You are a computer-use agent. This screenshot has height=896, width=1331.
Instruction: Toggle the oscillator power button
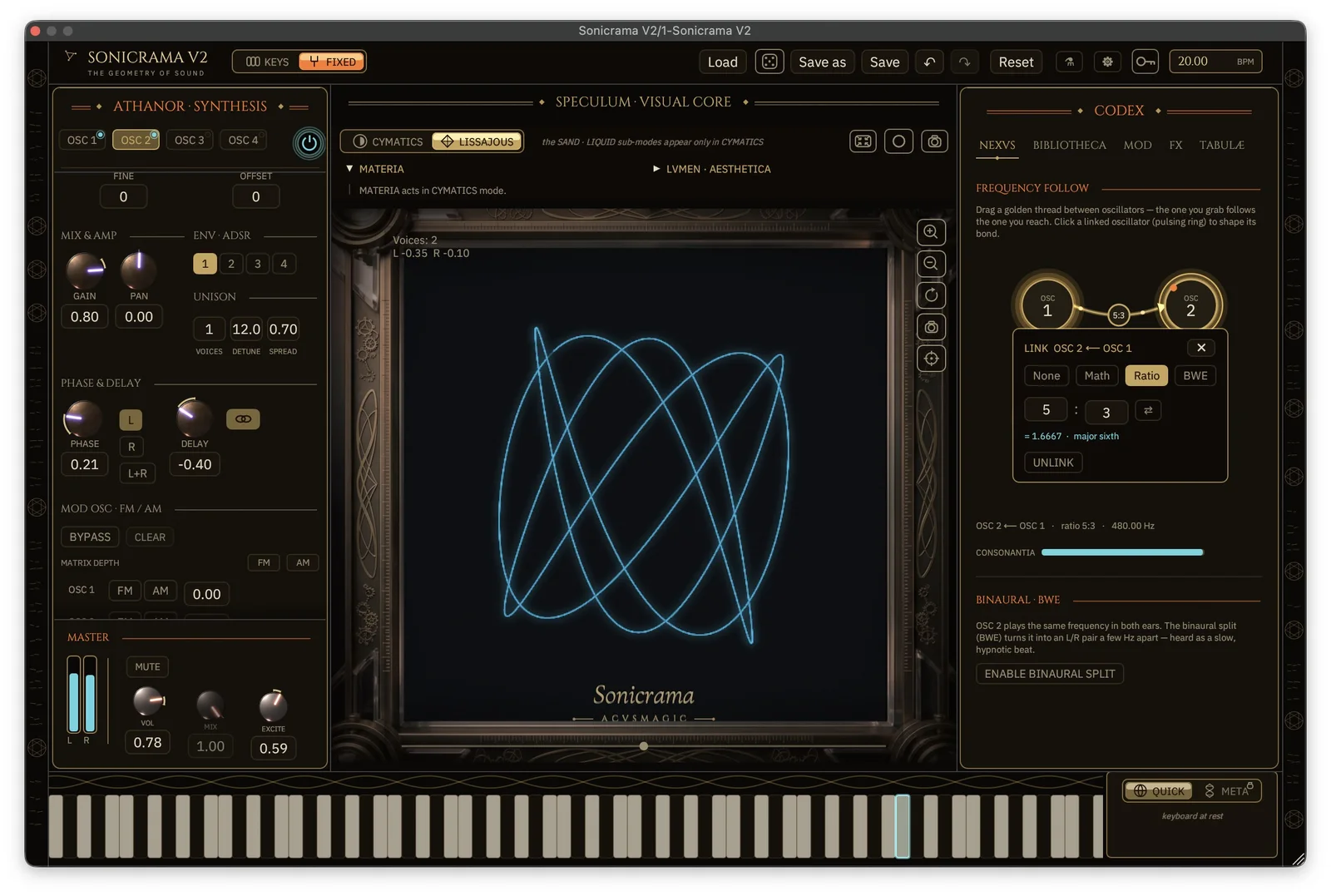pos(309,143)
